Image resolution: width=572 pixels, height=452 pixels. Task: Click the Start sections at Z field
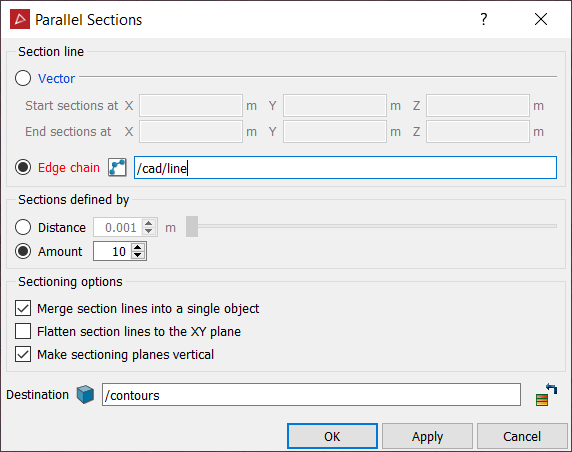pyautogui.click(x=478, y=105)
